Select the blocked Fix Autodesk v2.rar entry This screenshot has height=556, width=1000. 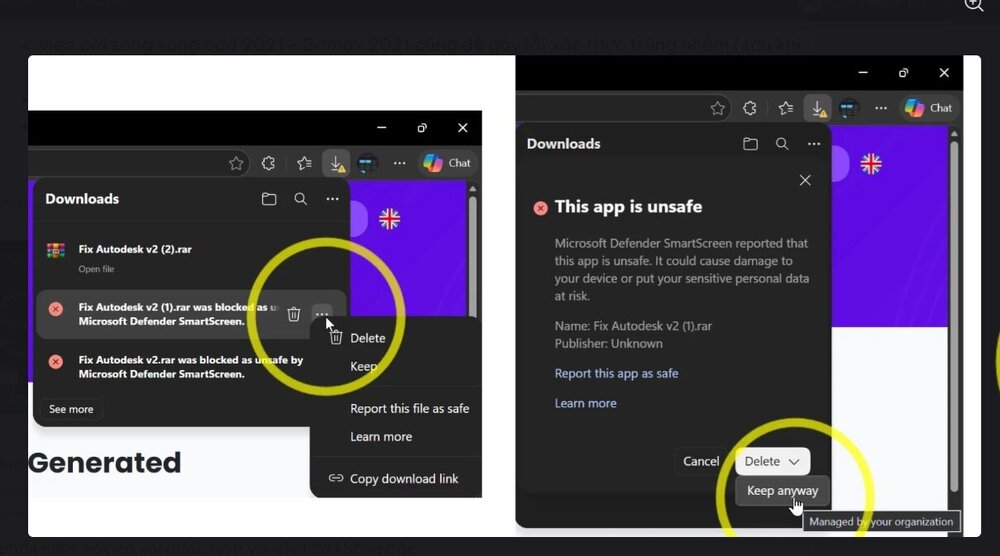pyautogui.click(x=190, y=367)
